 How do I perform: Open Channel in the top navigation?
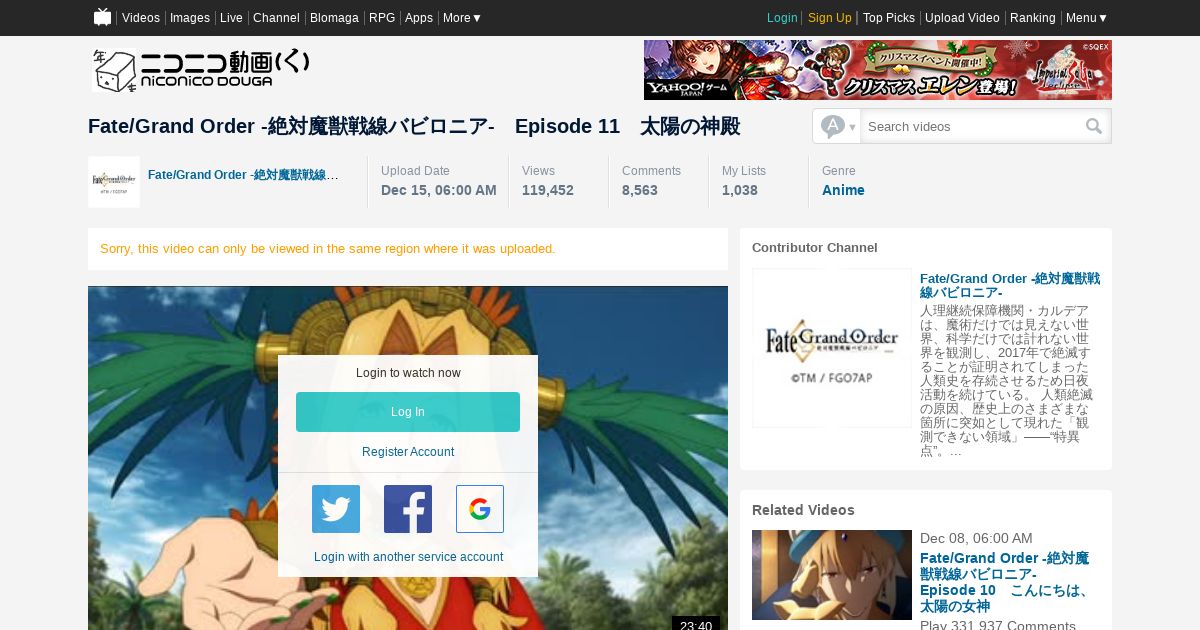276,18
